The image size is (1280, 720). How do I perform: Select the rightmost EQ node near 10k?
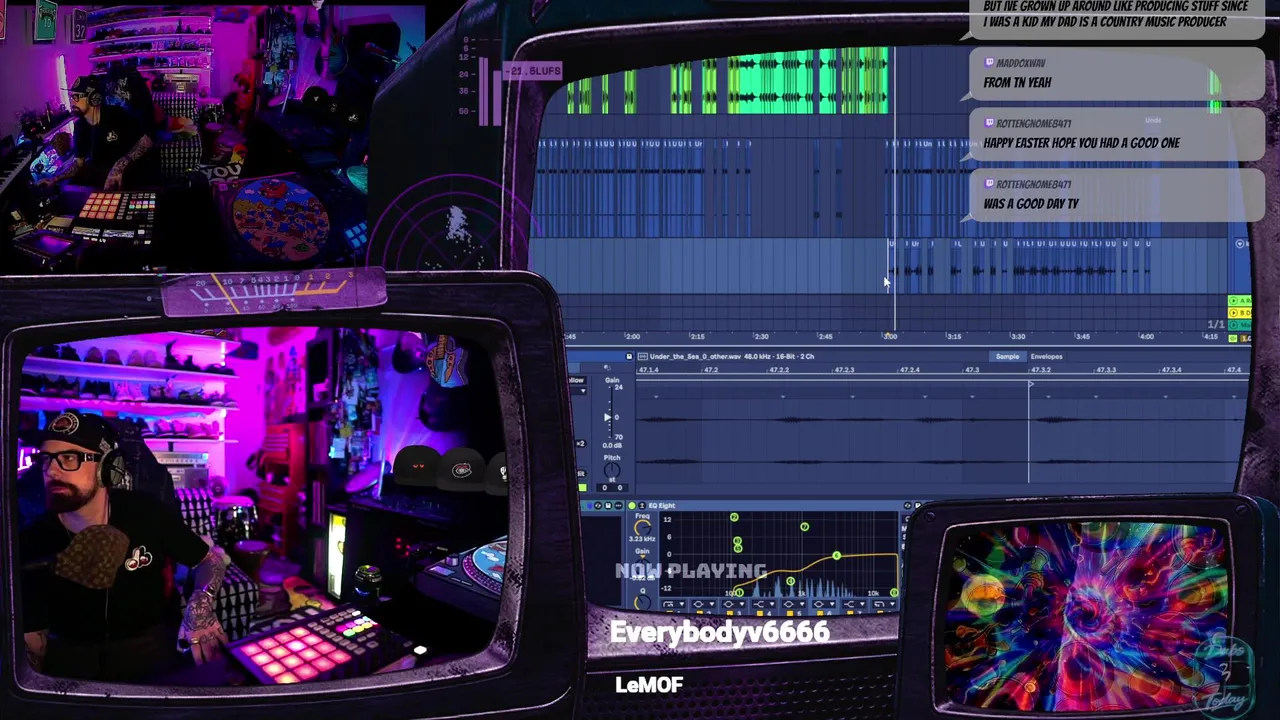point(894,593)
